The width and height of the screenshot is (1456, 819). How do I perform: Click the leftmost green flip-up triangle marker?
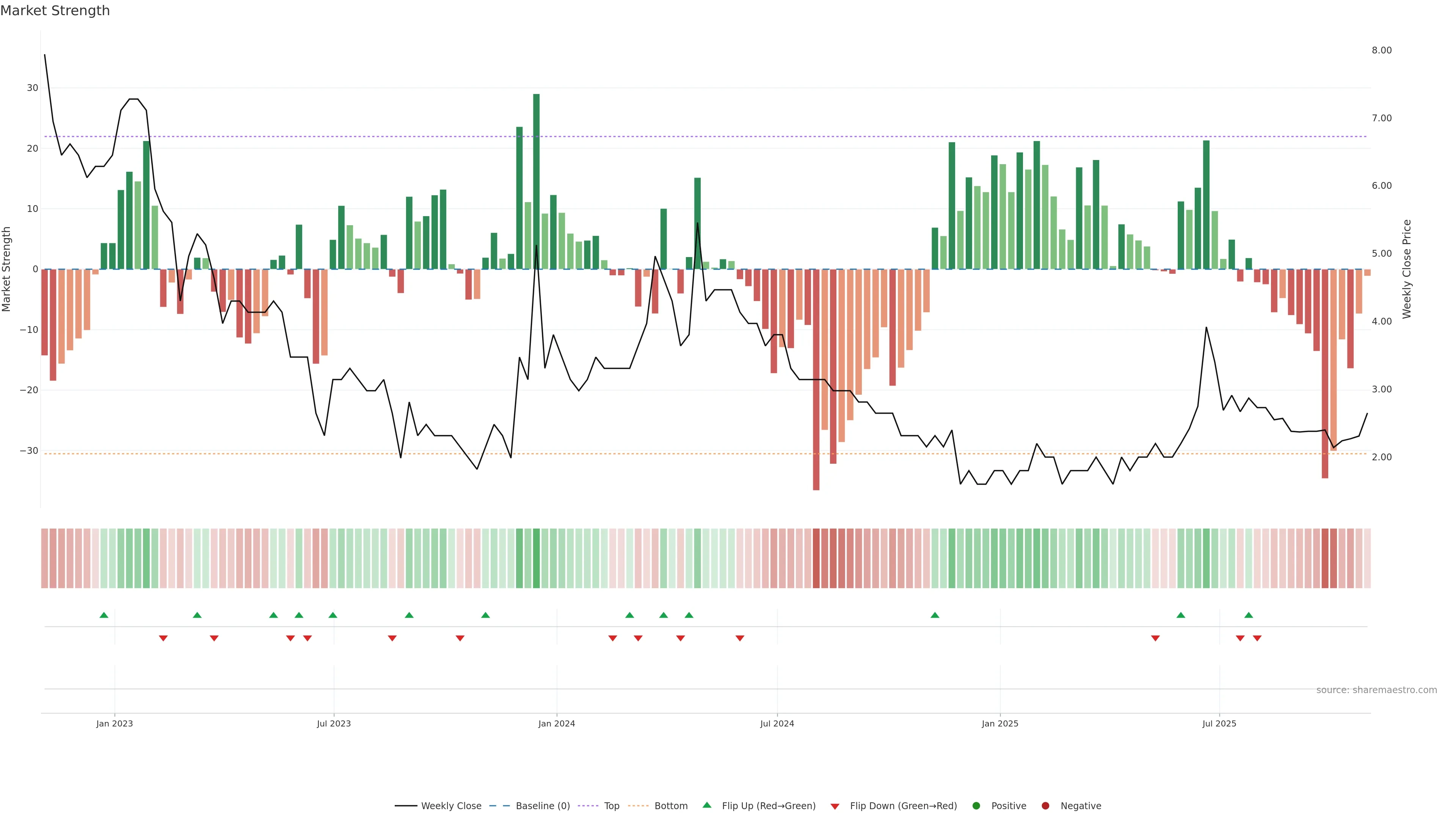click(x=104, y=615)
